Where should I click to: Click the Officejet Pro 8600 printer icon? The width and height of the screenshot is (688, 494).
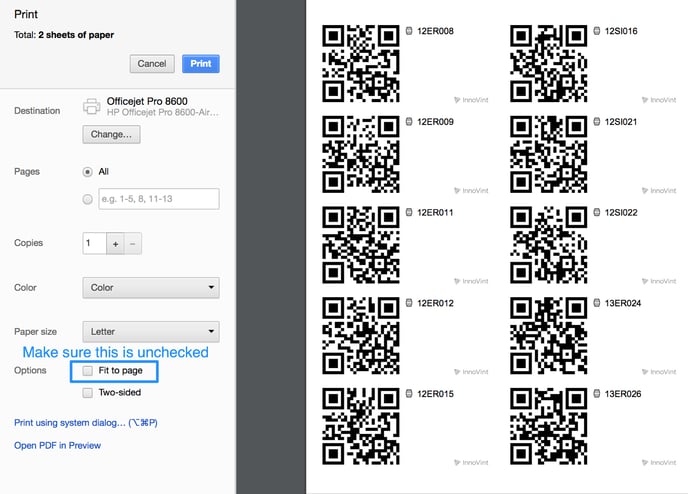click(91, 107)
